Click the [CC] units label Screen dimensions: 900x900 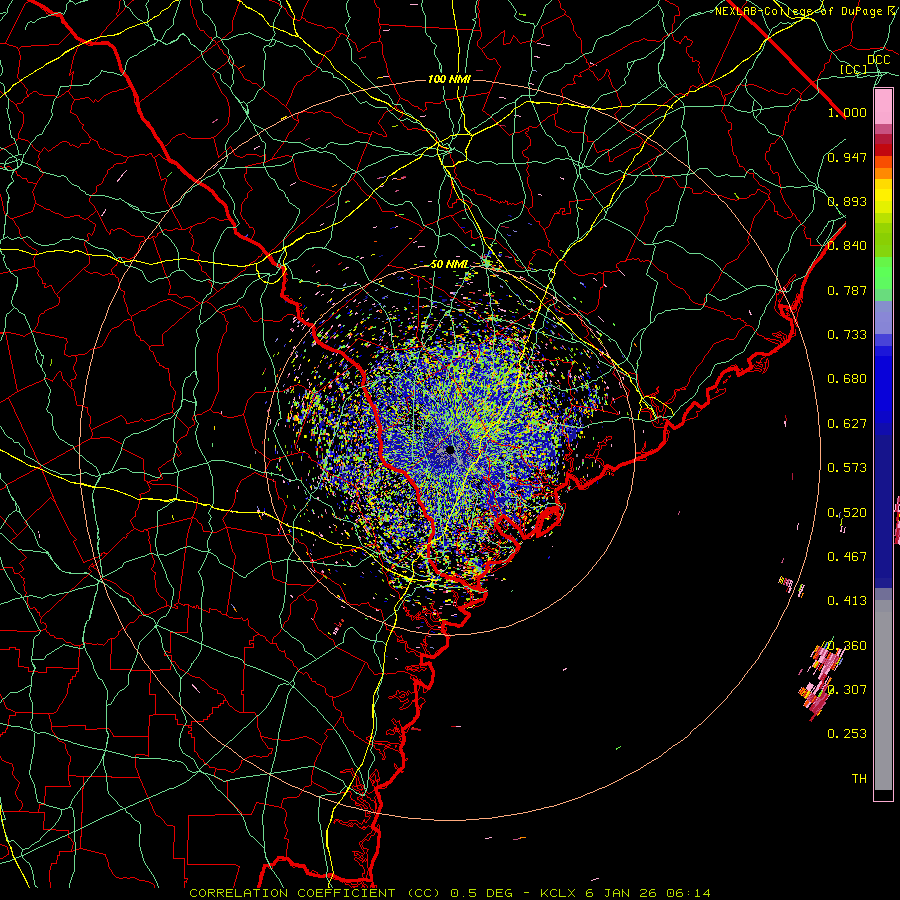point(854,69)
